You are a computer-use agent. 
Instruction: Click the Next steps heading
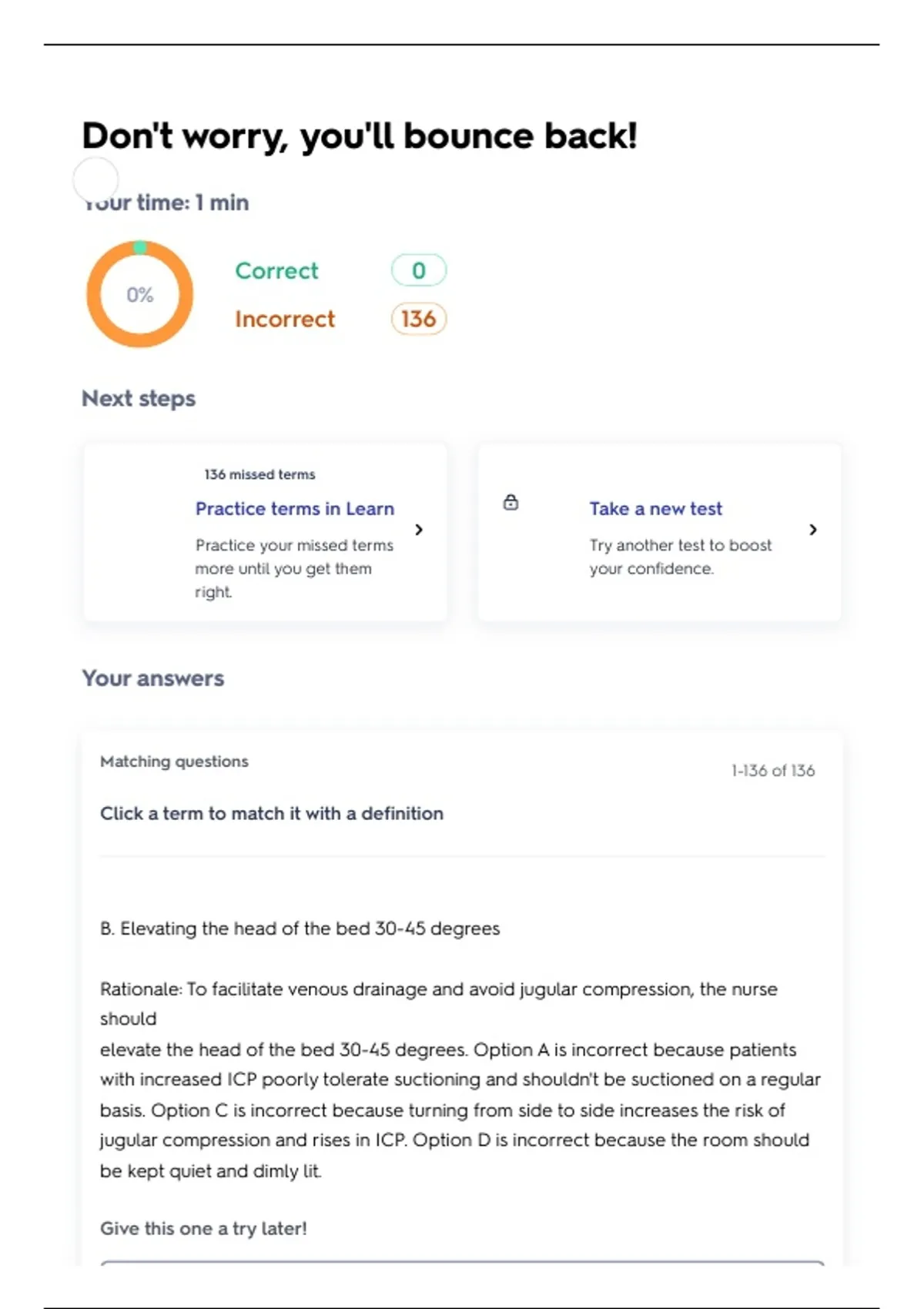click(x=139, y=399)
